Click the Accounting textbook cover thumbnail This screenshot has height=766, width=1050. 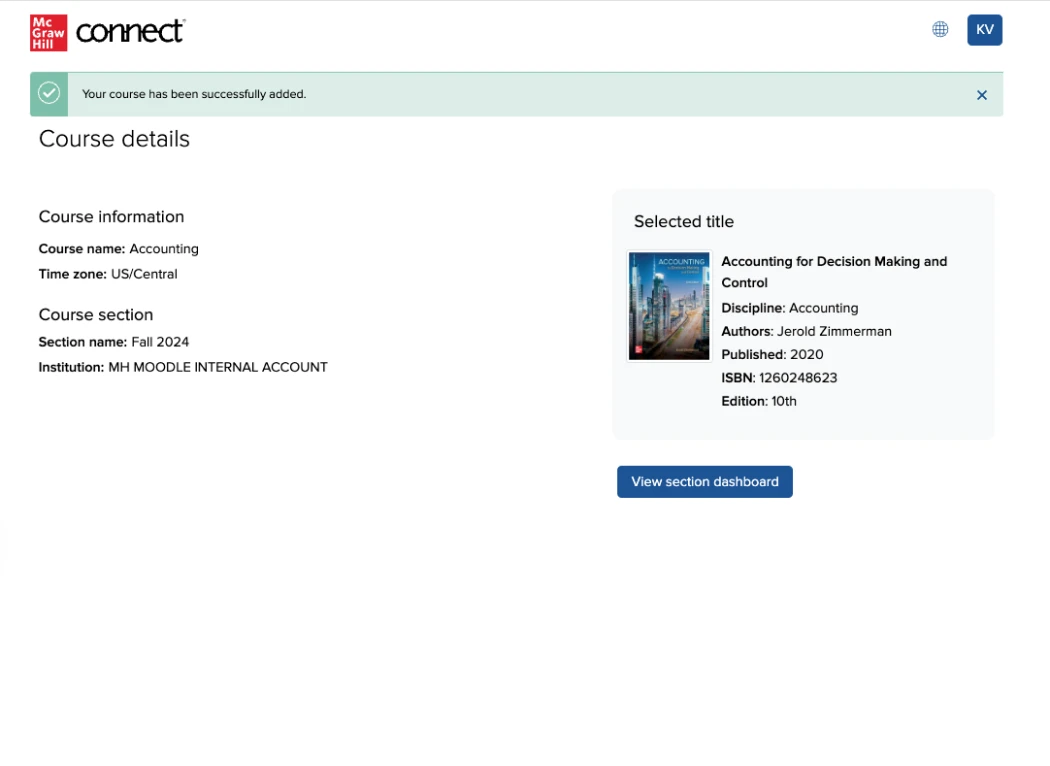coord(669,306)
